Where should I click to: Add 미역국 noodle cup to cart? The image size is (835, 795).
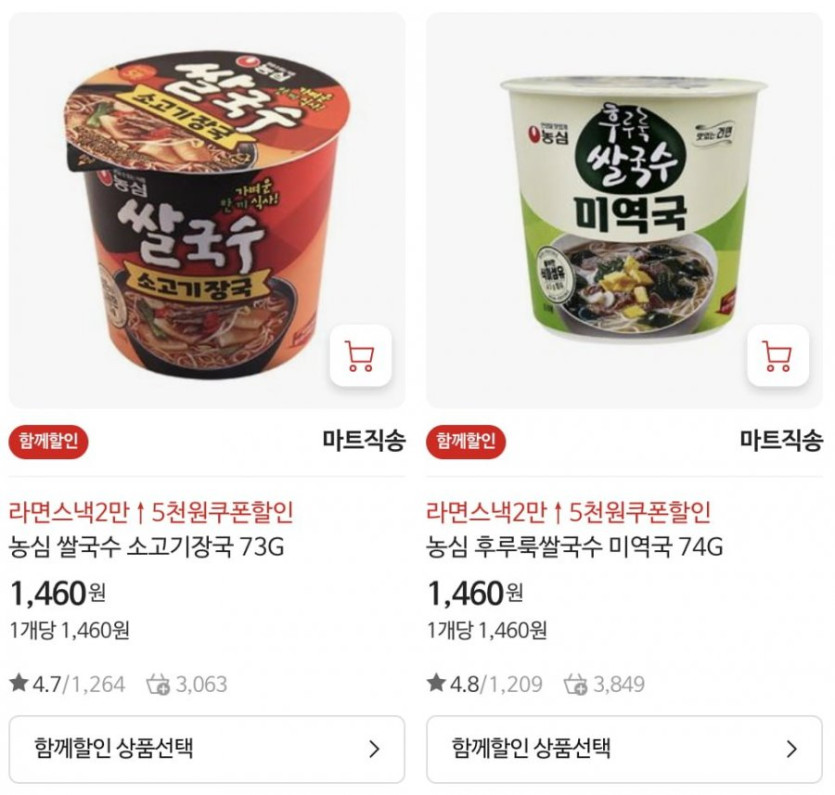pos(778,356)
